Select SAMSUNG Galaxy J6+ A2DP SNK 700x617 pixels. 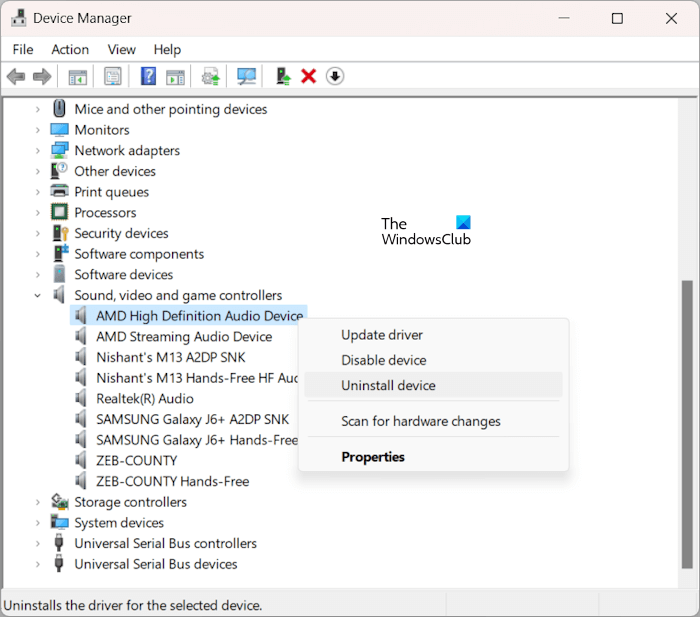(192, 419)
